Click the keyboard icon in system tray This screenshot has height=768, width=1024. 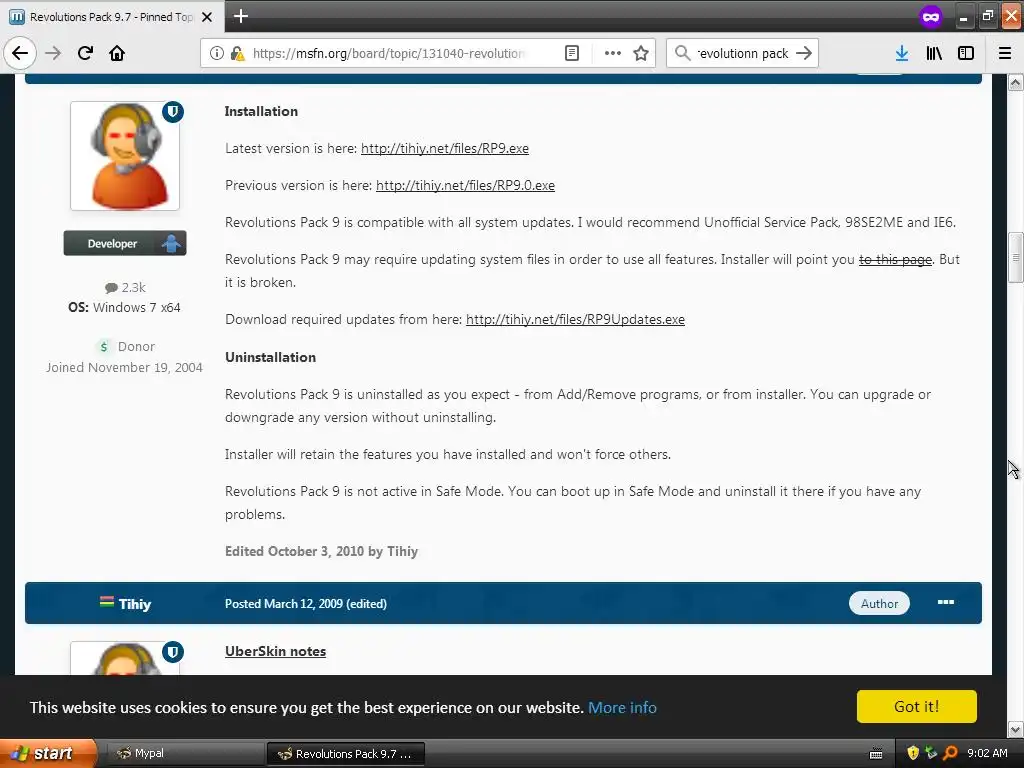click(876, 754)
